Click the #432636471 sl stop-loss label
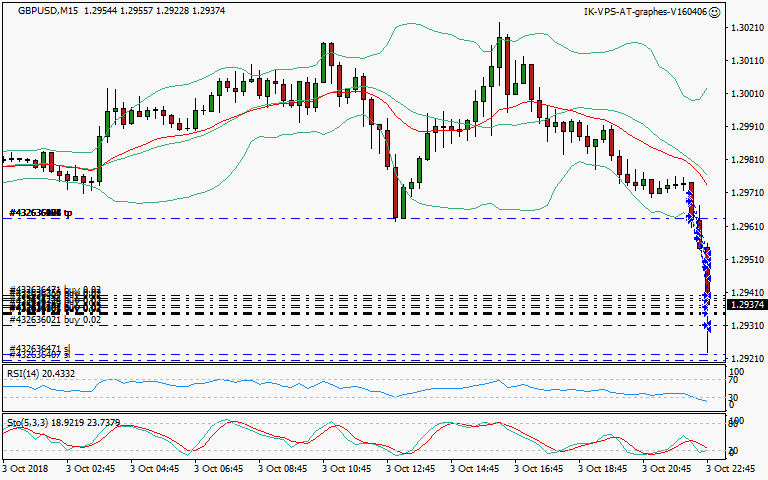This screenshot has width=768, height=480. click(40, 349)
